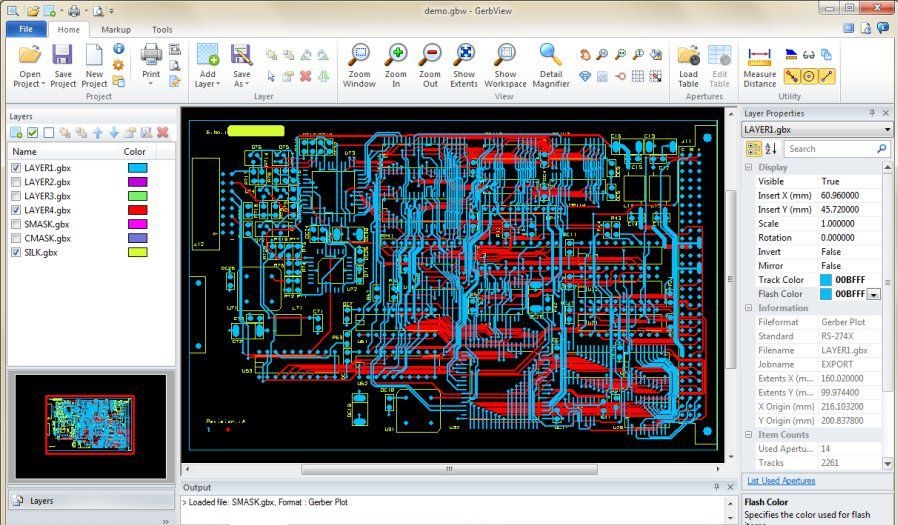The width and height of the screenshot is (898, 525).
Task: Click uncheck-all layers icon in Layers toolbar
Action: (49, 133)
